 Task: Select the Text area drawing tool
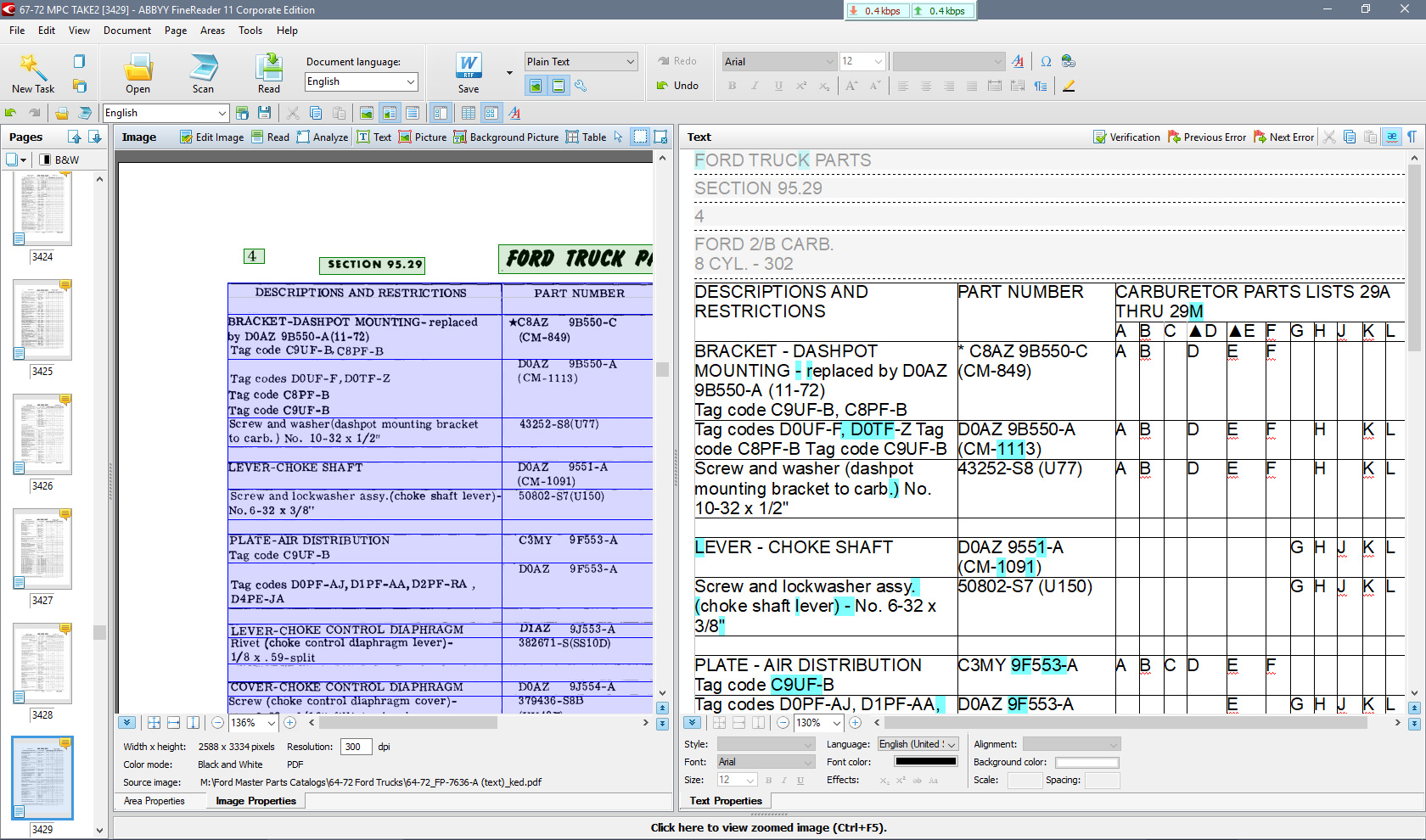[374, 137]
